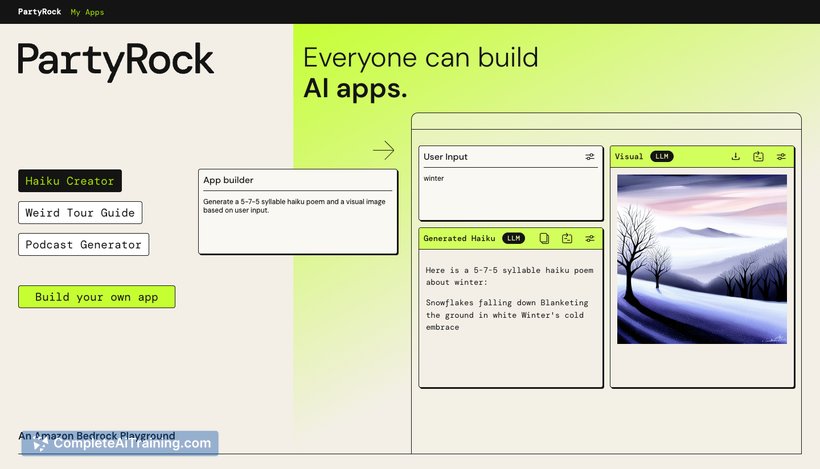Image resolution: width=820 pixels, height=469 pixels.
Task: Select the Weird Tour Guide example
Action: pyautogui.click(x=80, y=213)
